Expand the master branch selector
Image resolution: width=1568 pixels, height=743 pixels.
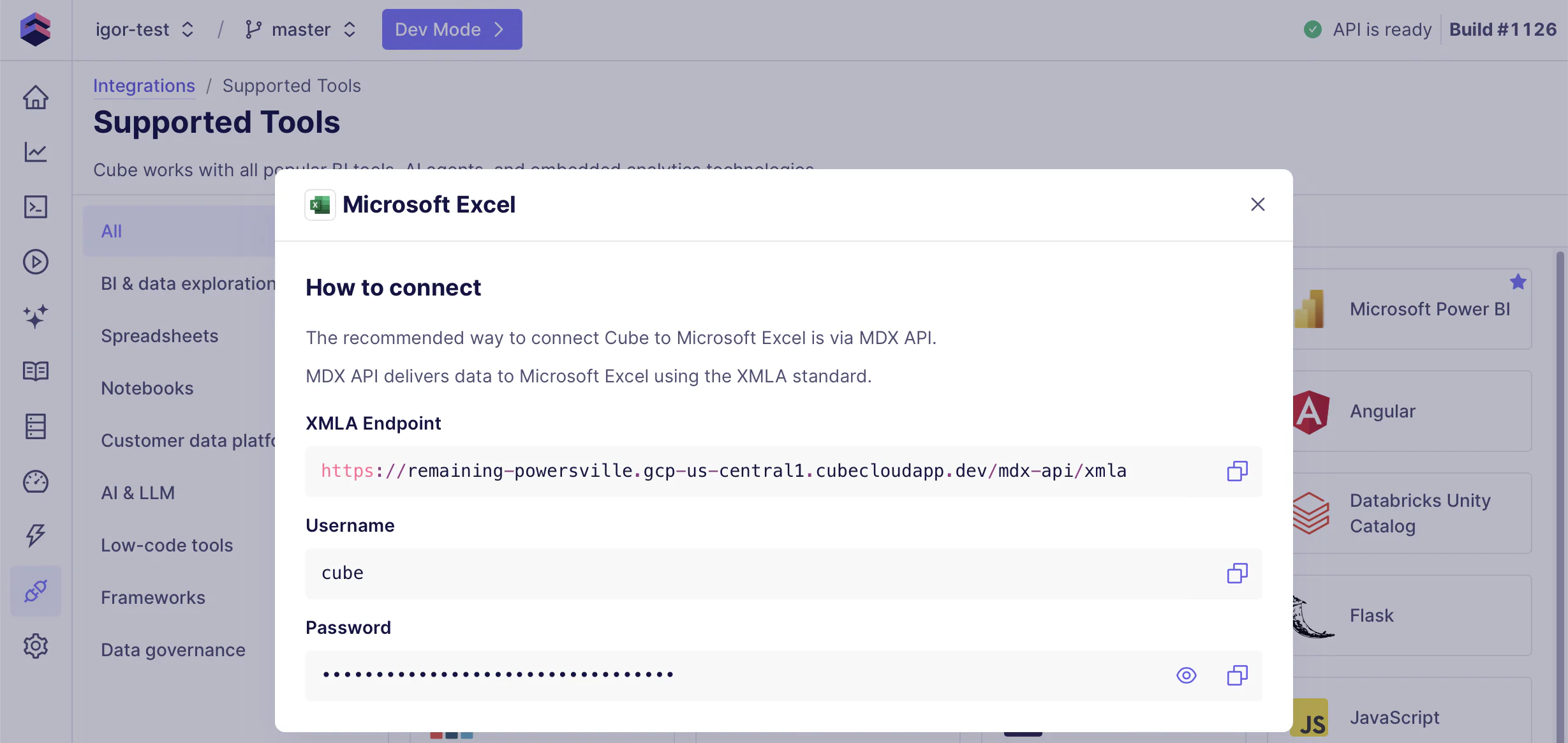tap(301, 29)
